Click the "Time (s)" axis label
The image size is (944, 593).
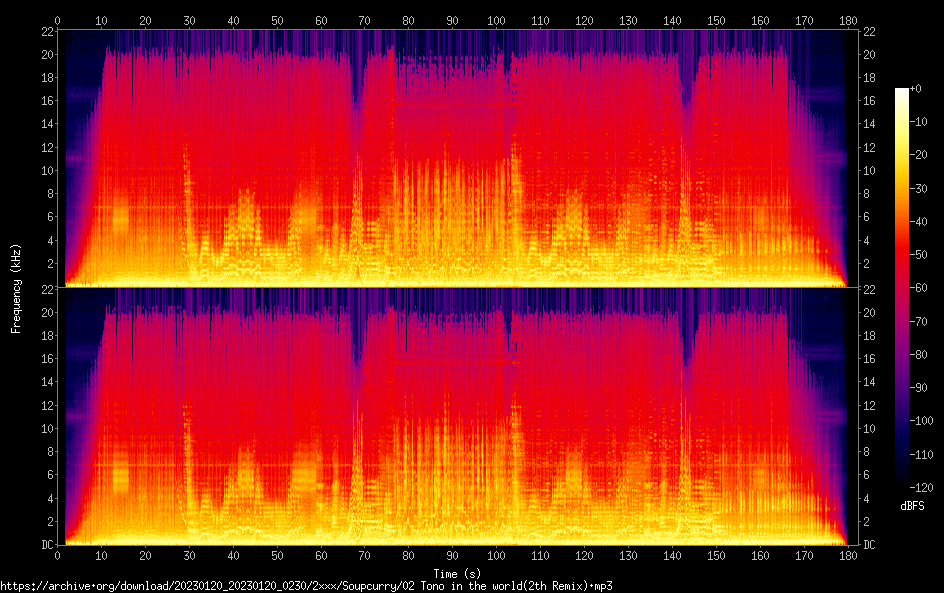pos(452,573)
